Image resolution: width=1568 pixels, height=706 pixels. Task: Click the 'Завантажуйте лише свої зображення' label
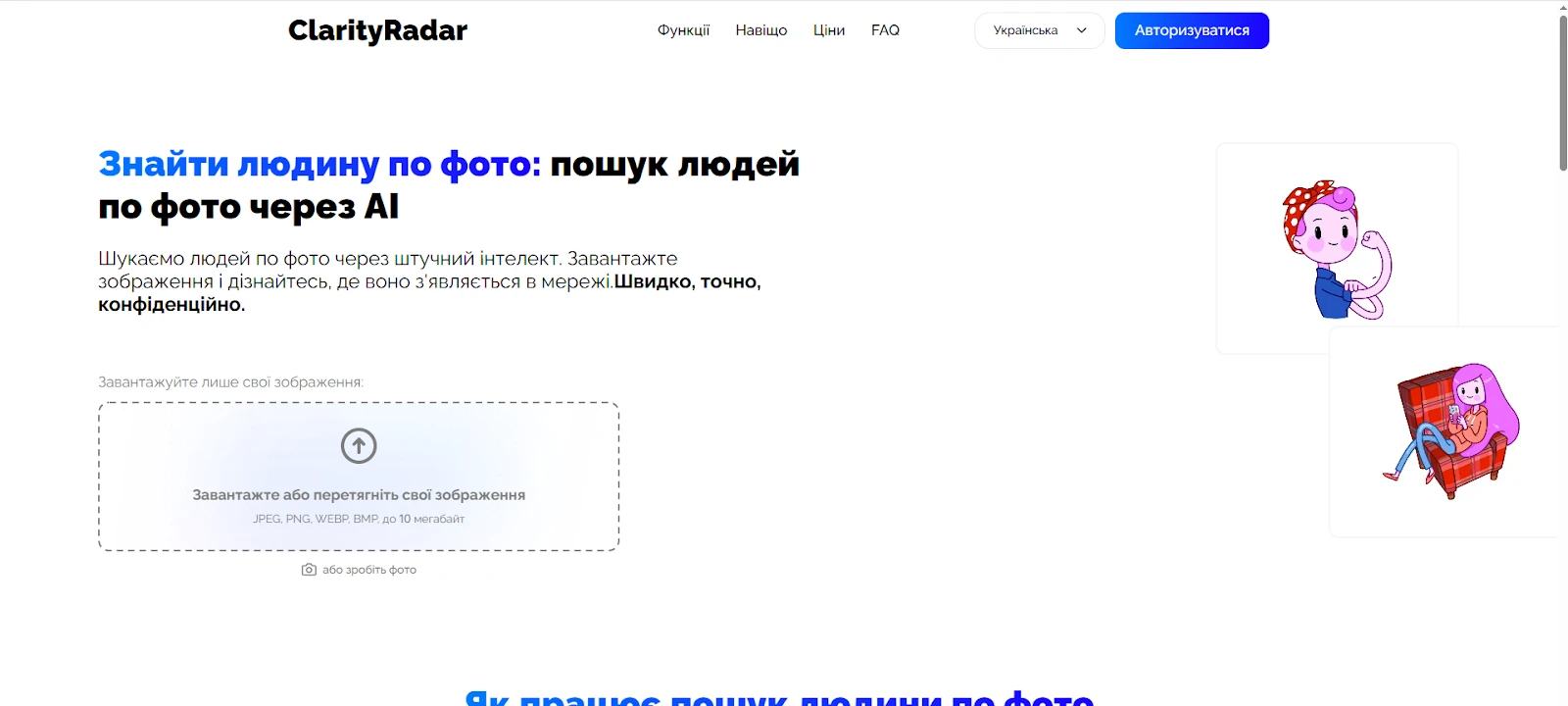point(230,382)
